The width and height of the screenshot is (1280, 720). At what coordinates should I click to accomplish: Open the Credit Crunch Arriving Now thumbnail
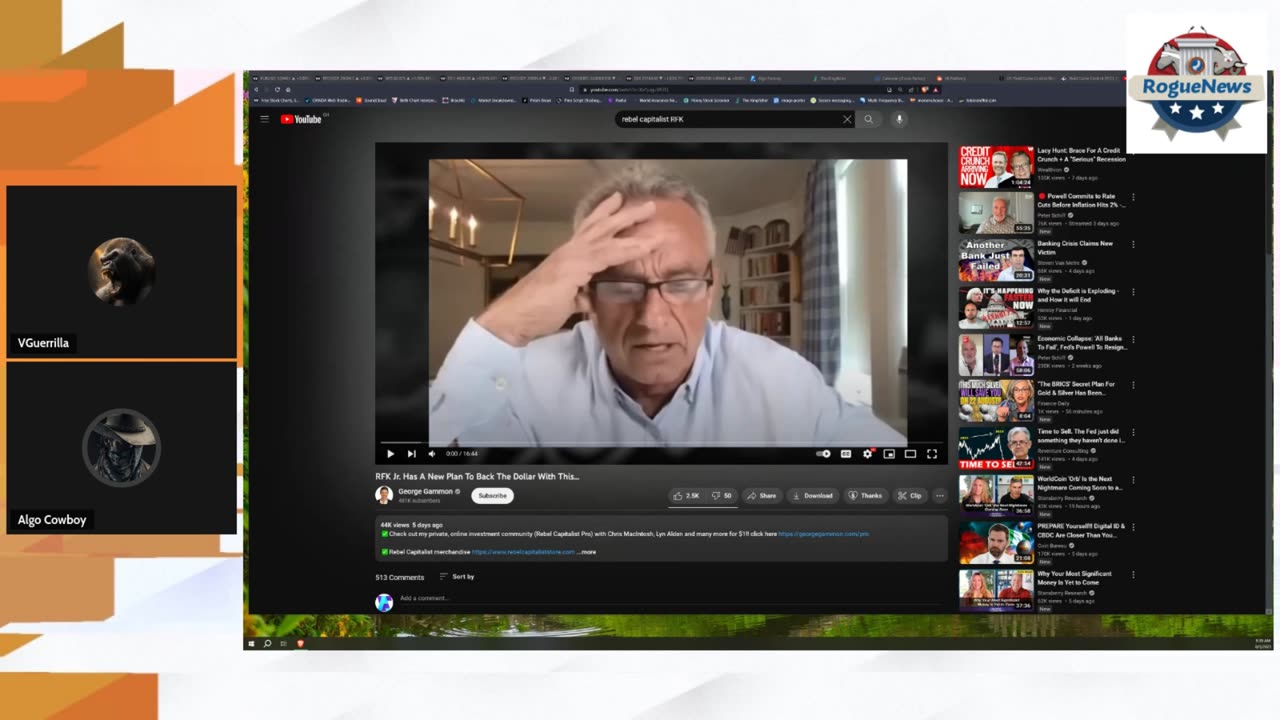click(996, 167)
